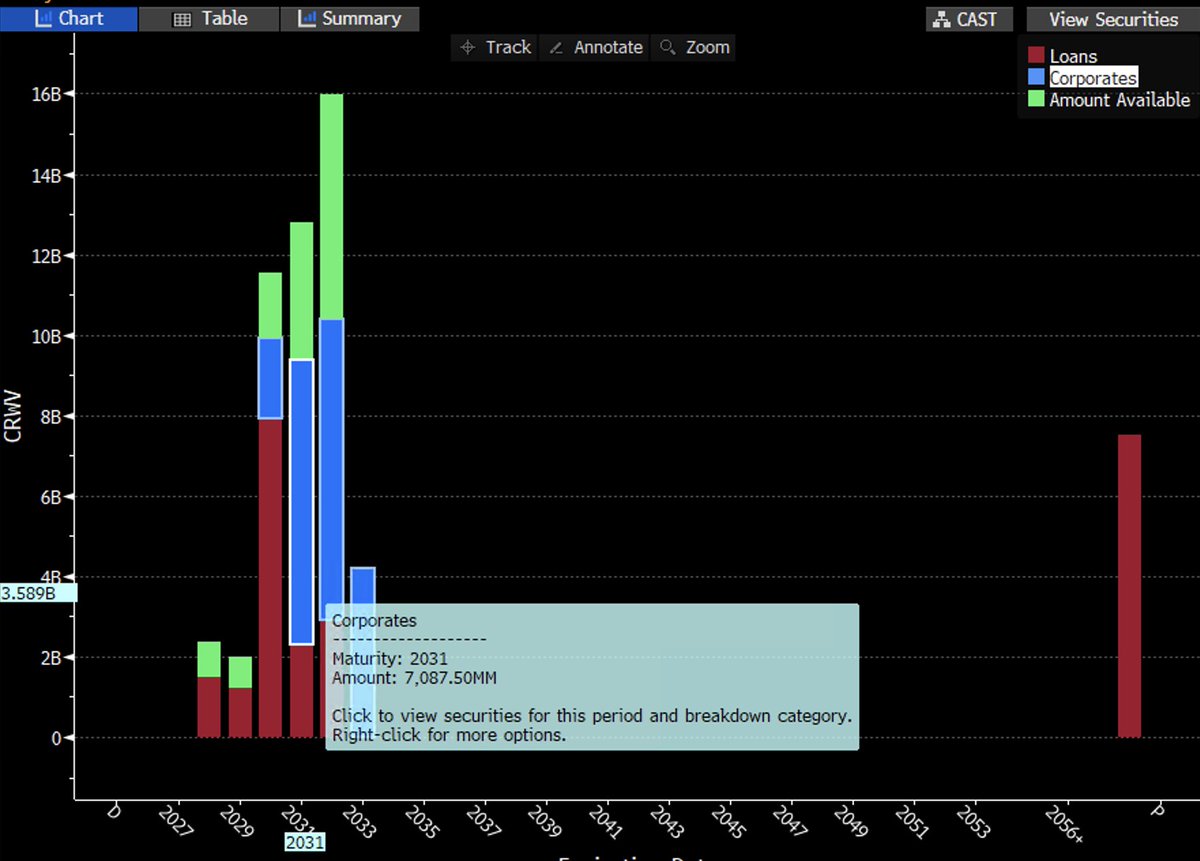Switch to the Chart tab
This screenshot has width=1200, height=861.
point(69,18)
